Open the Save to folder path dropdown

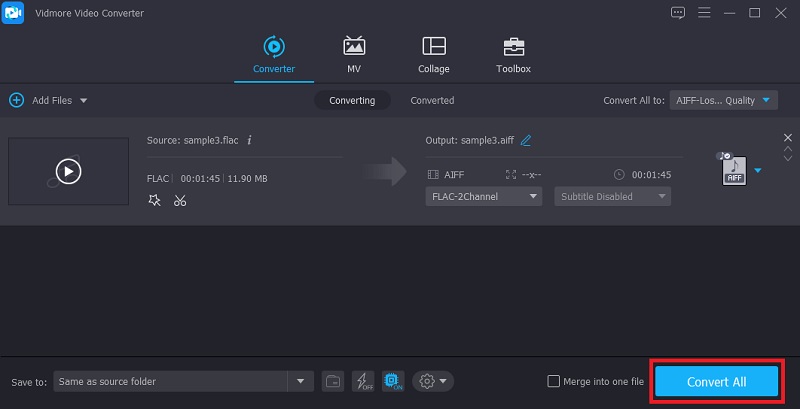(x=300, y=381)
